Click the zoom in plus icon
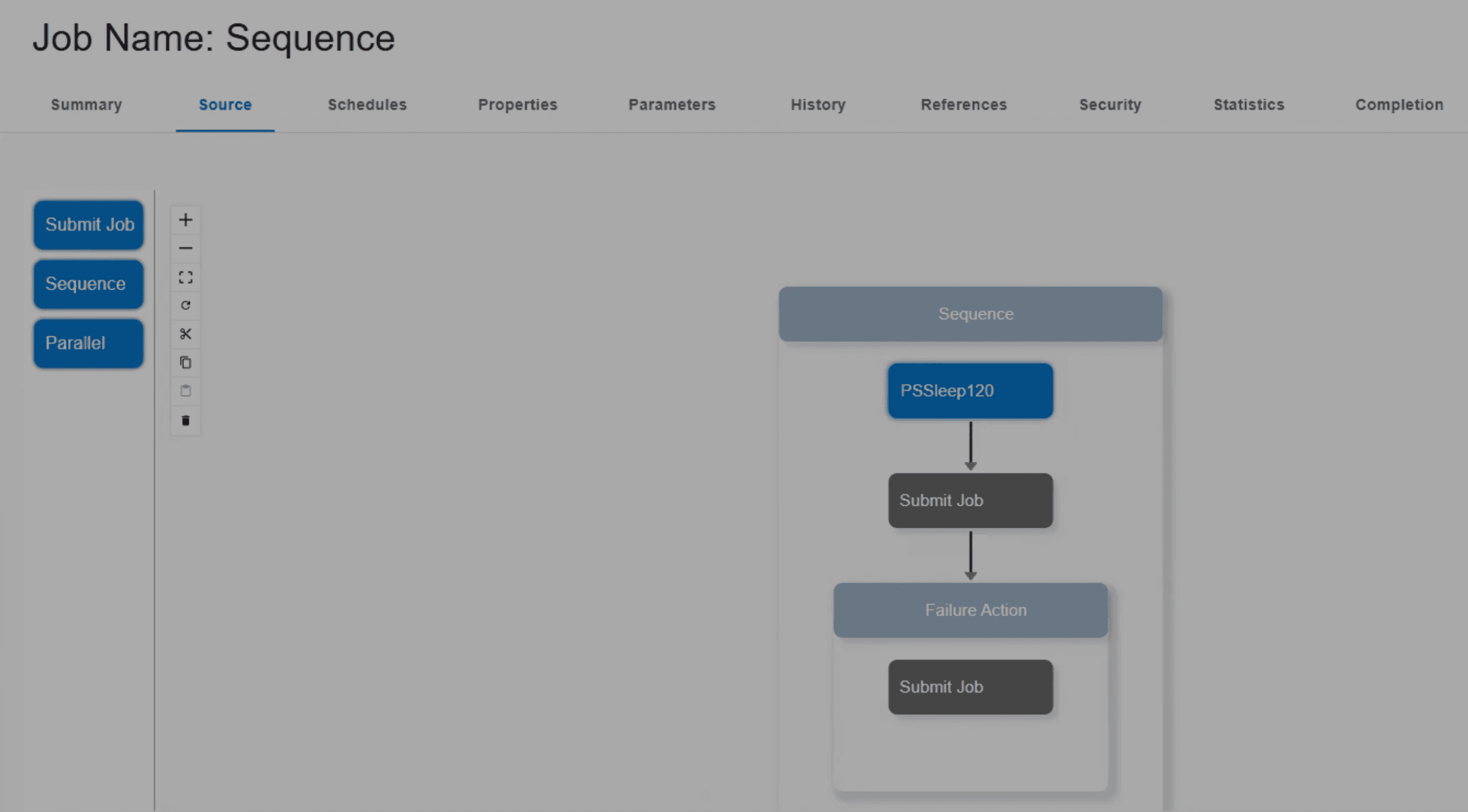The height and width of the screenshot is (812, 1468). (185, 220)
